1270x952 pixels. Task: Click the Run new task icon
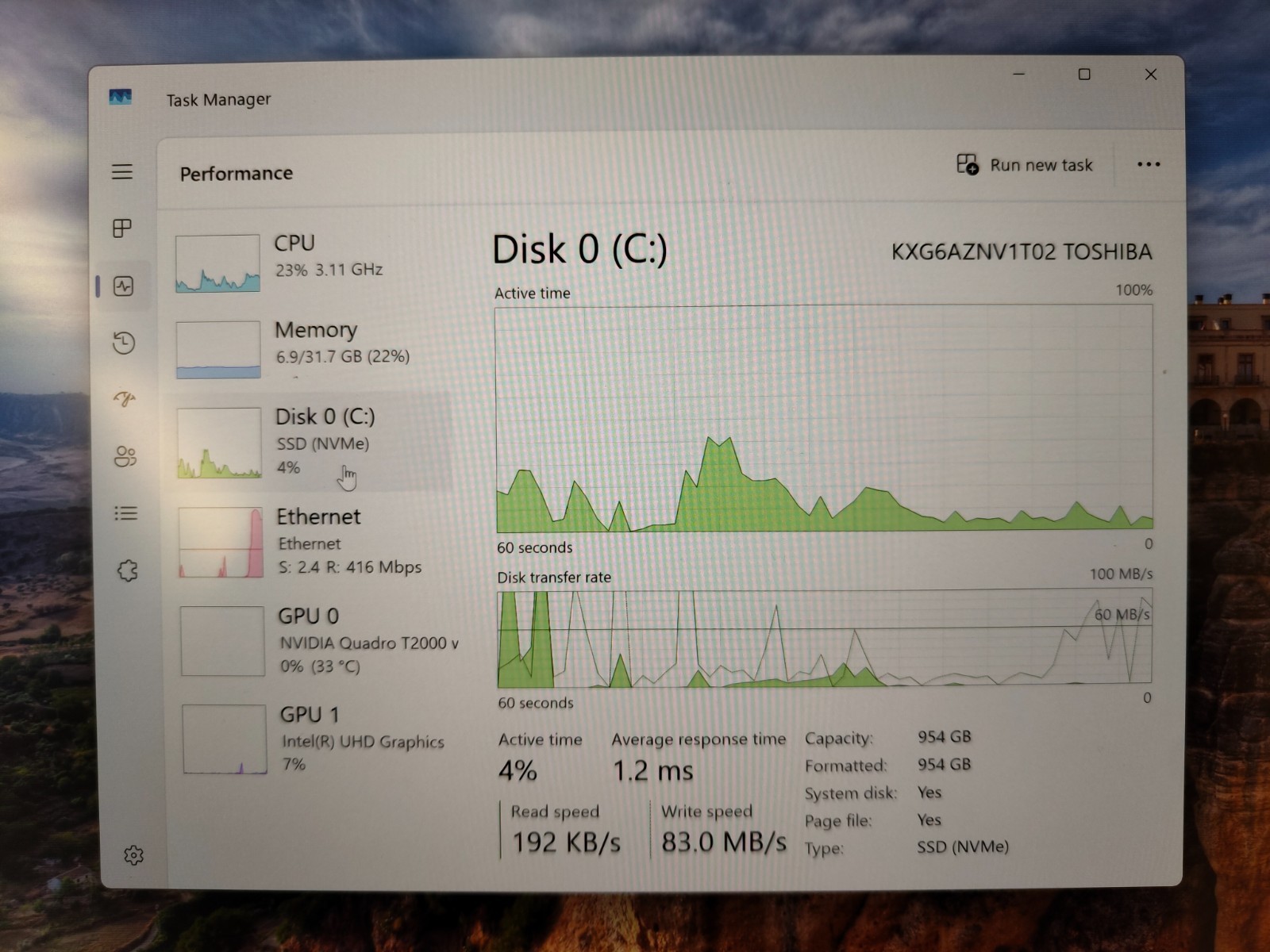pyautogui.click(x=968, y=164)
